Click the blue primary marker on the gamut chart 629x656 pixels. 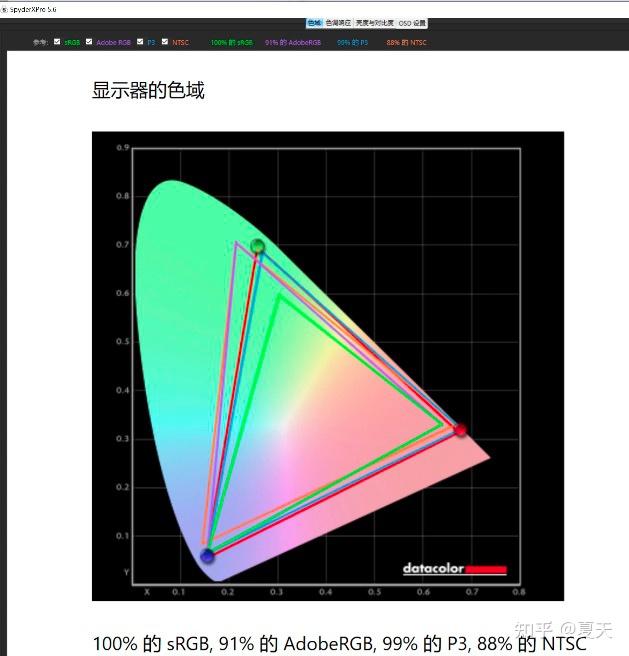(207, 556)
